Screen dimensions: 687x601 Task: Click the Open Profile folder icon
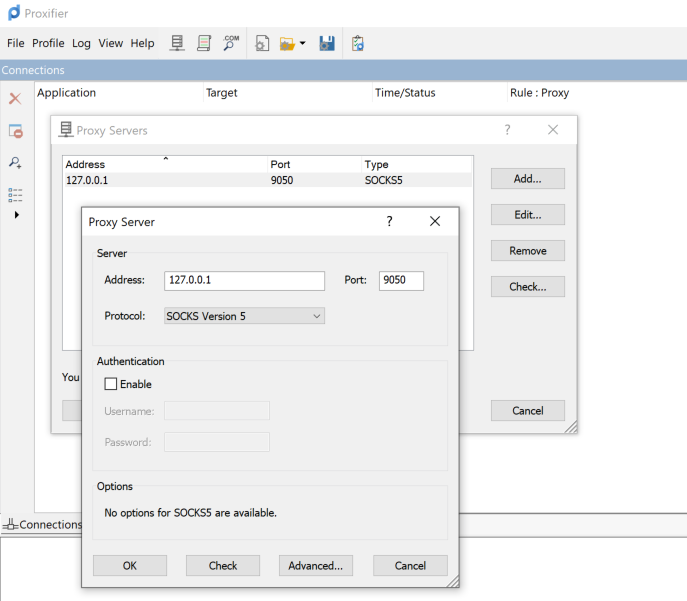pos(287,44)
